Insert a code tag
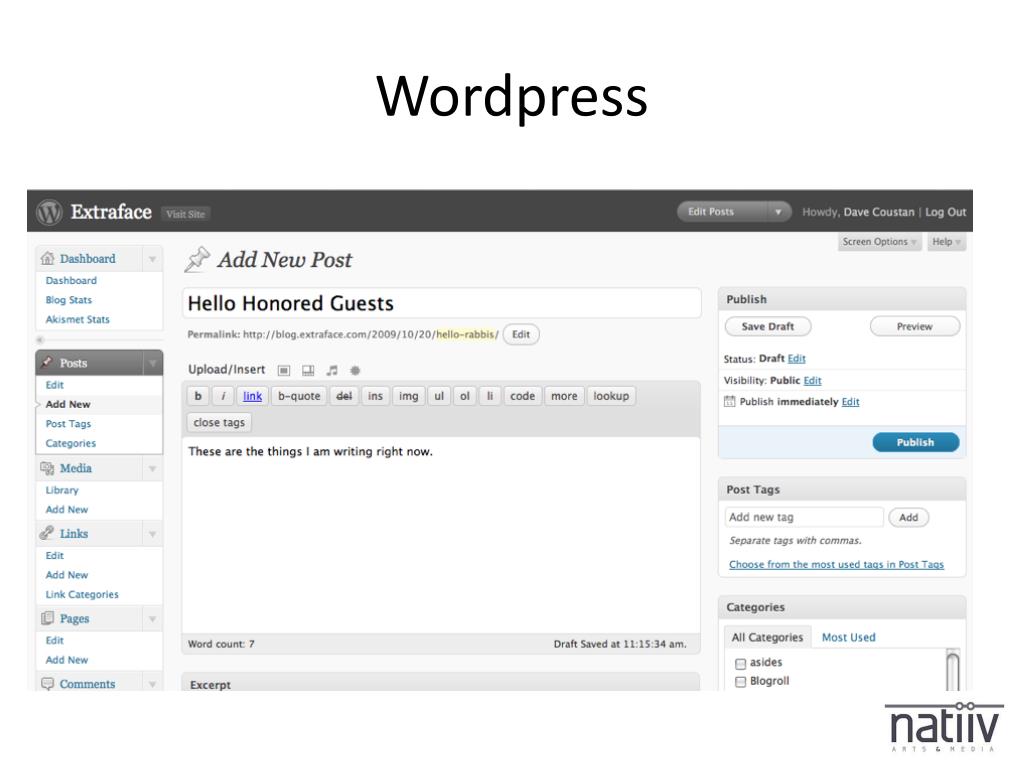 tap(522, 396)
